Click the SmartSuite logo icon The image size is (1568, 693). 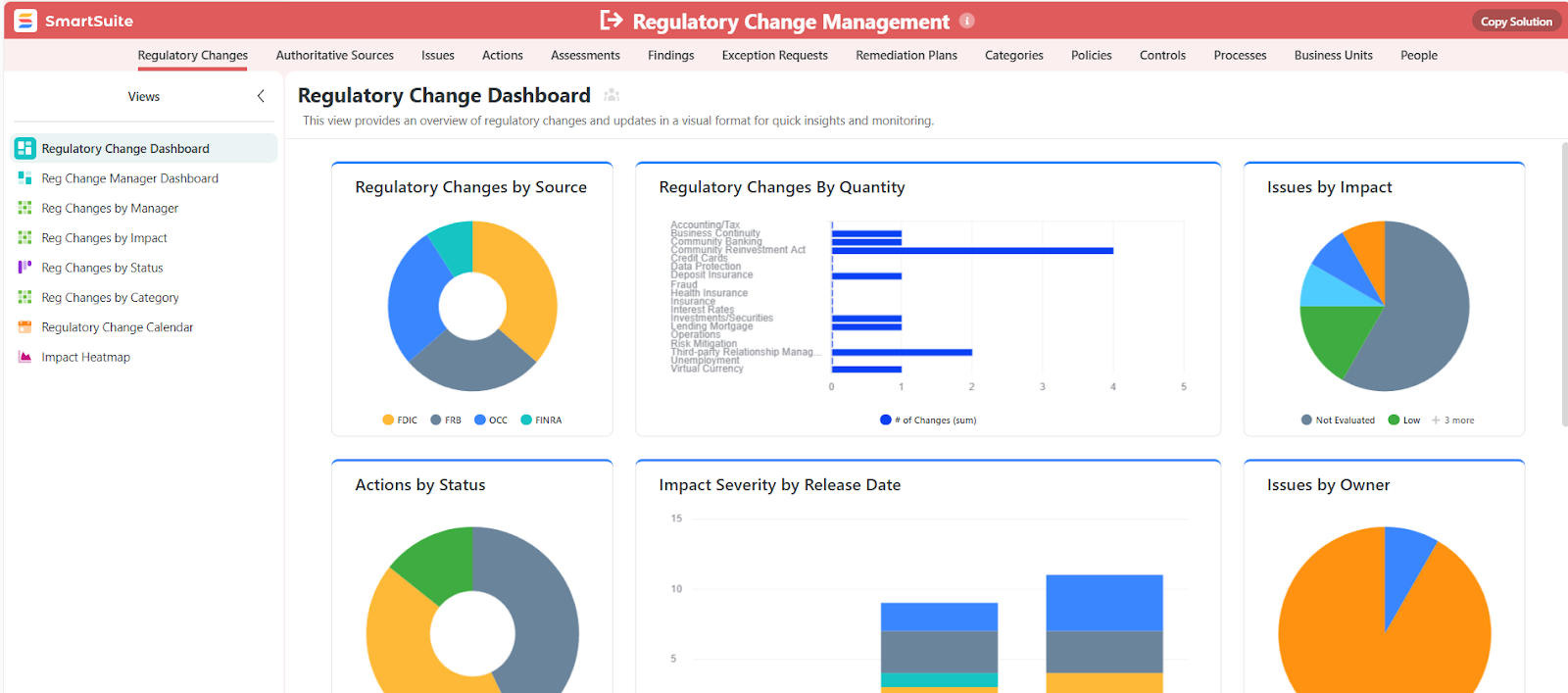coord(25,21)
